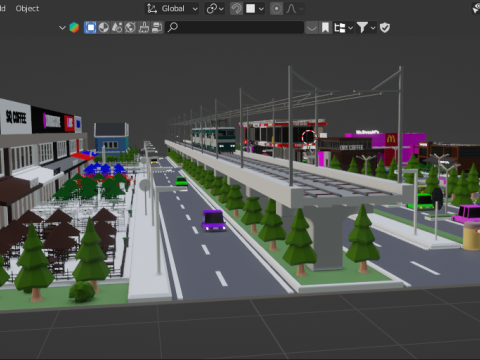Image resolution: width=480 pixels, height=360 pixels.
Task: Click the last filter icon before search
Action: point(157,27)
